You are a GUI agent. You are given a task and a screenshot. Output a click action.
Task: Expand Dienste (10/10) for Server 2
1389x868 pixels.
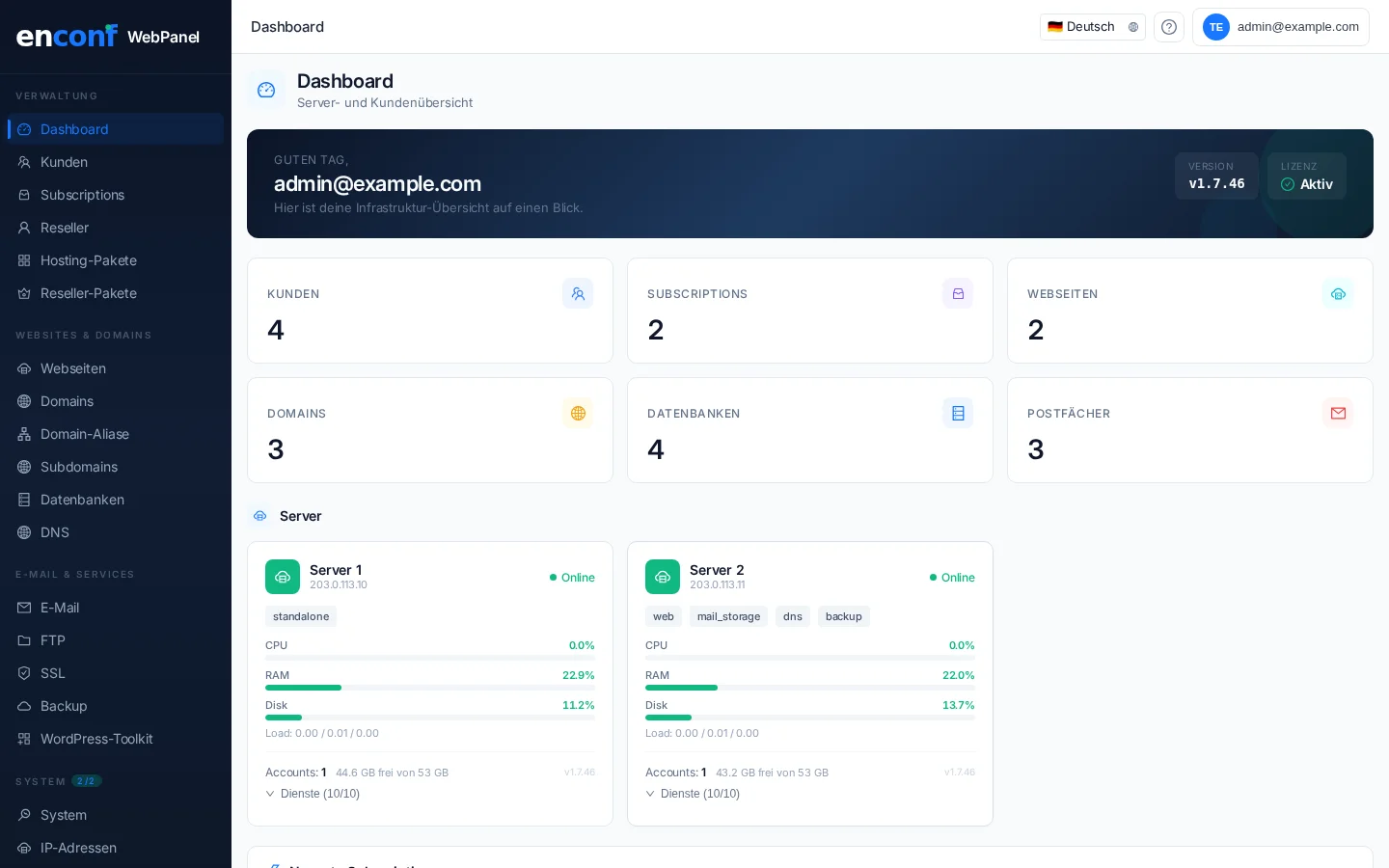[x=693, y=794]
